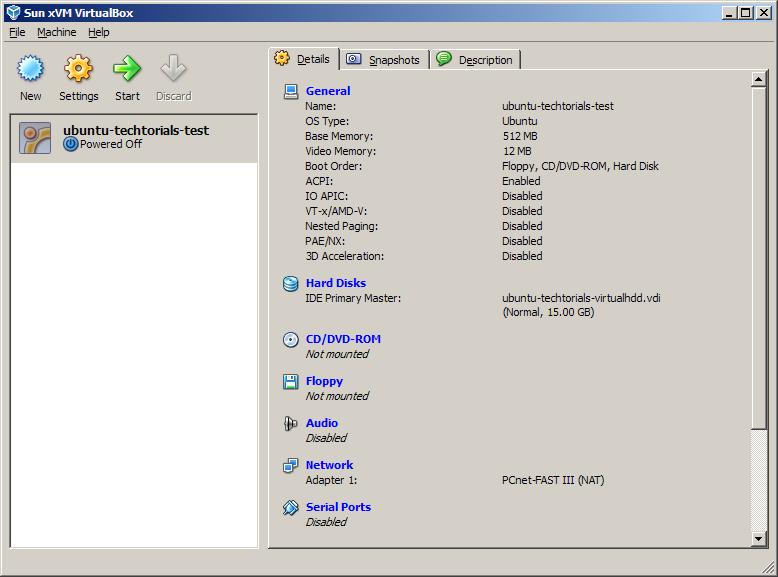Click the VirtualBox title bar cube icon

(x=13, y=12)
